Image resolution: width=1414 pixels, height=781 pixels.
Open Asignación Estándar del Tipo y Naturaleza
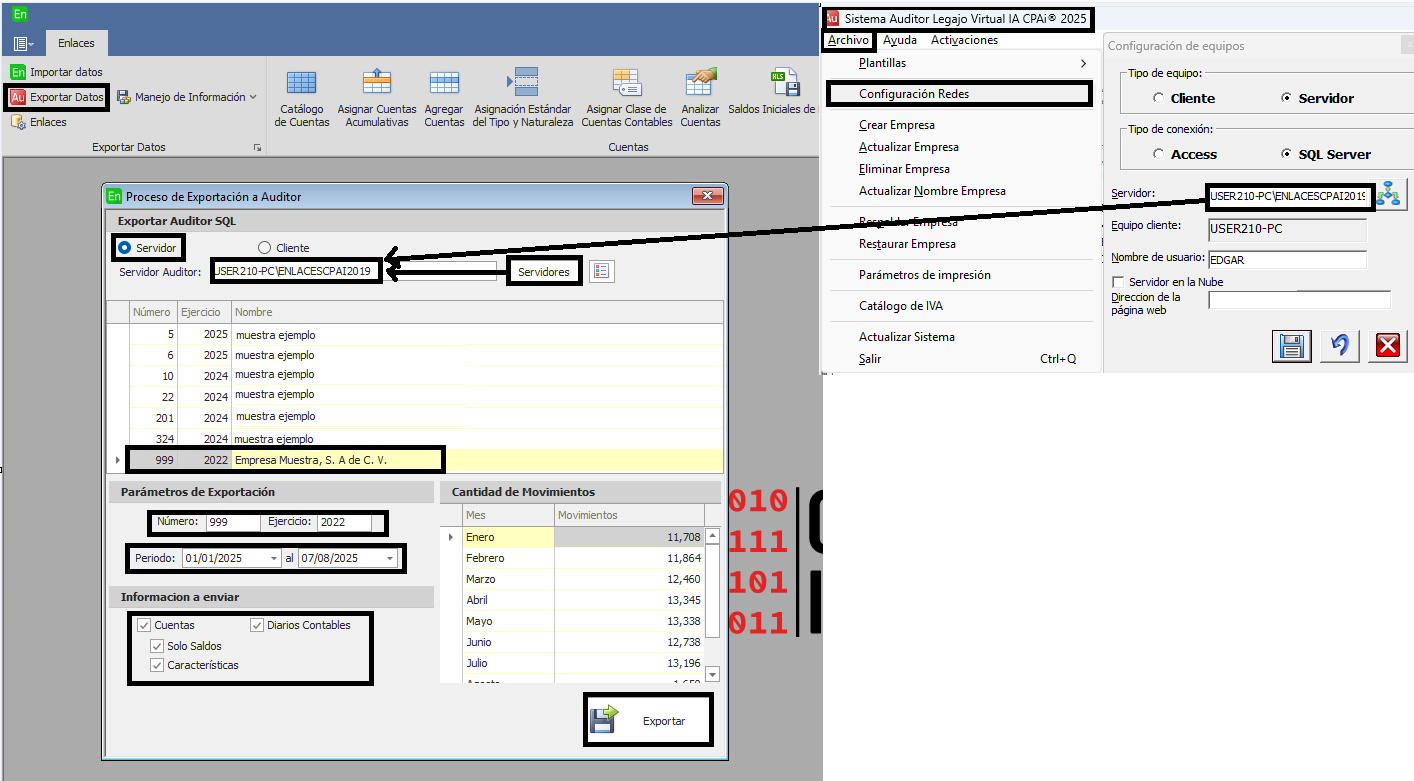pyautogui.click(x=523, y=99)
